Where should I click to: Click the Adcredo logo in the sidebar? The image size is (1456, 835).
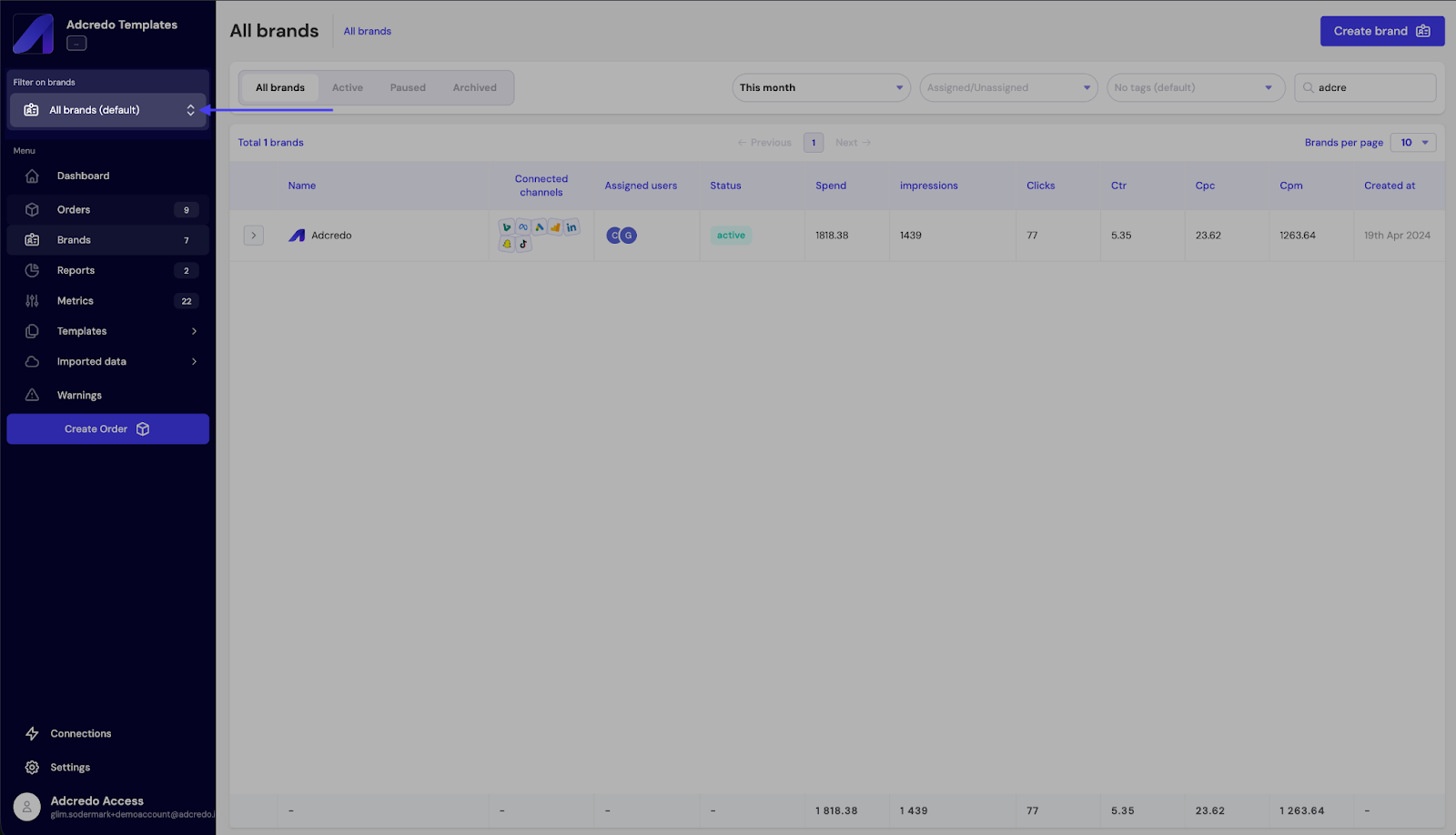(x=34, y=34)
